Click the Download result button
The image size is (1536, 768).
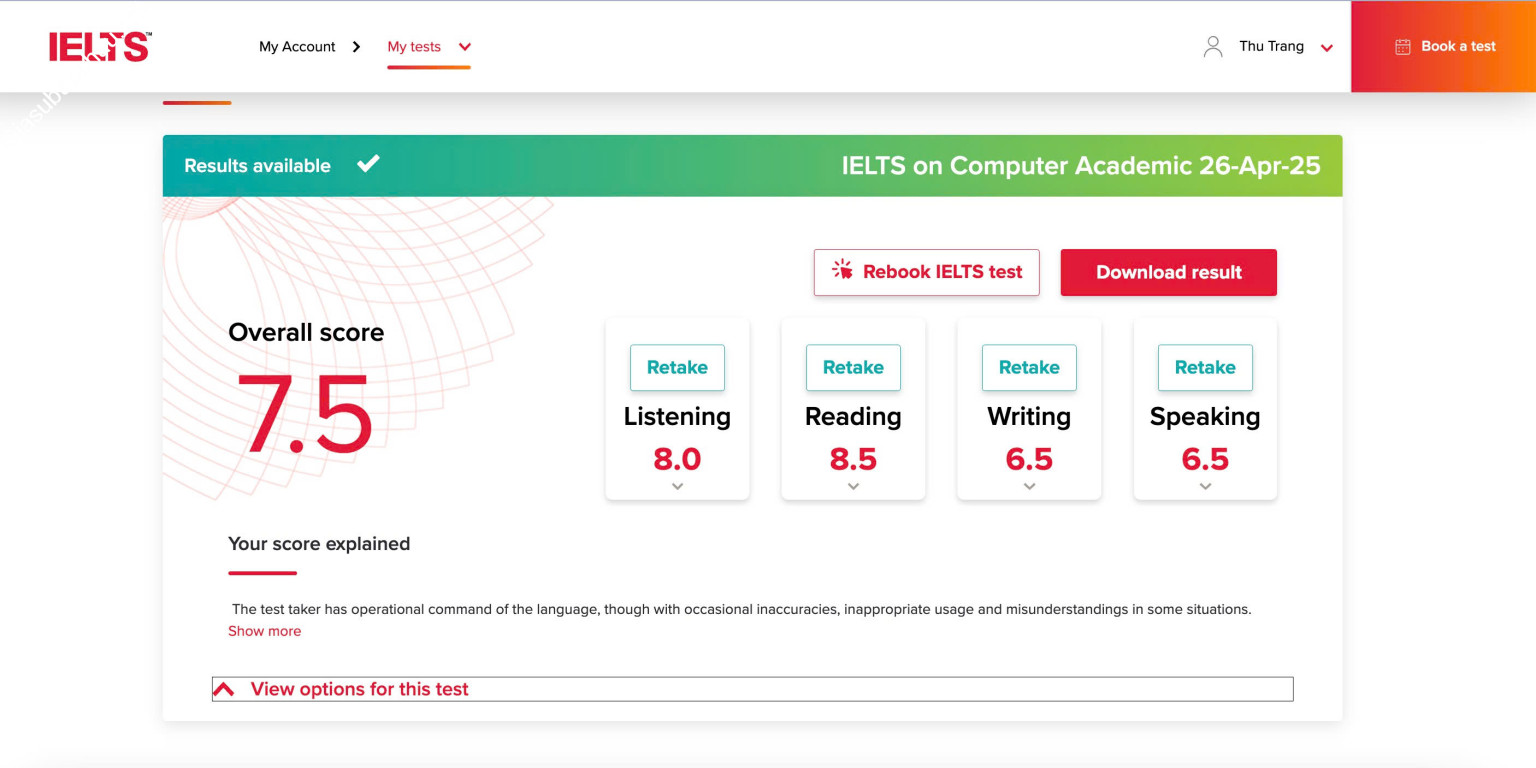[1168, 272]
